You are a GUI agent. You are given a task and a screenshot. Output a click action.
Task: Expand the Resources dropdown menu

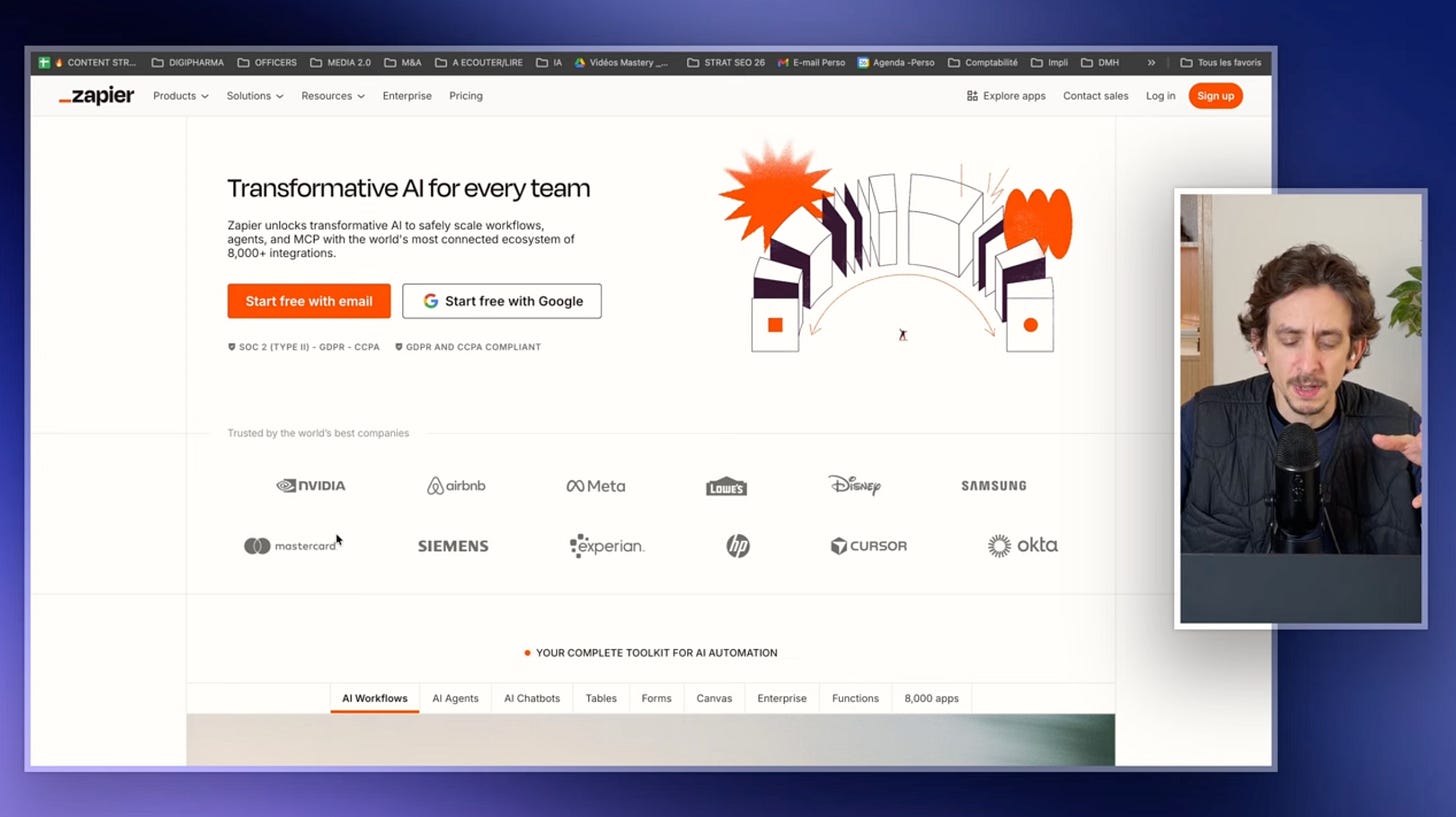333,96
